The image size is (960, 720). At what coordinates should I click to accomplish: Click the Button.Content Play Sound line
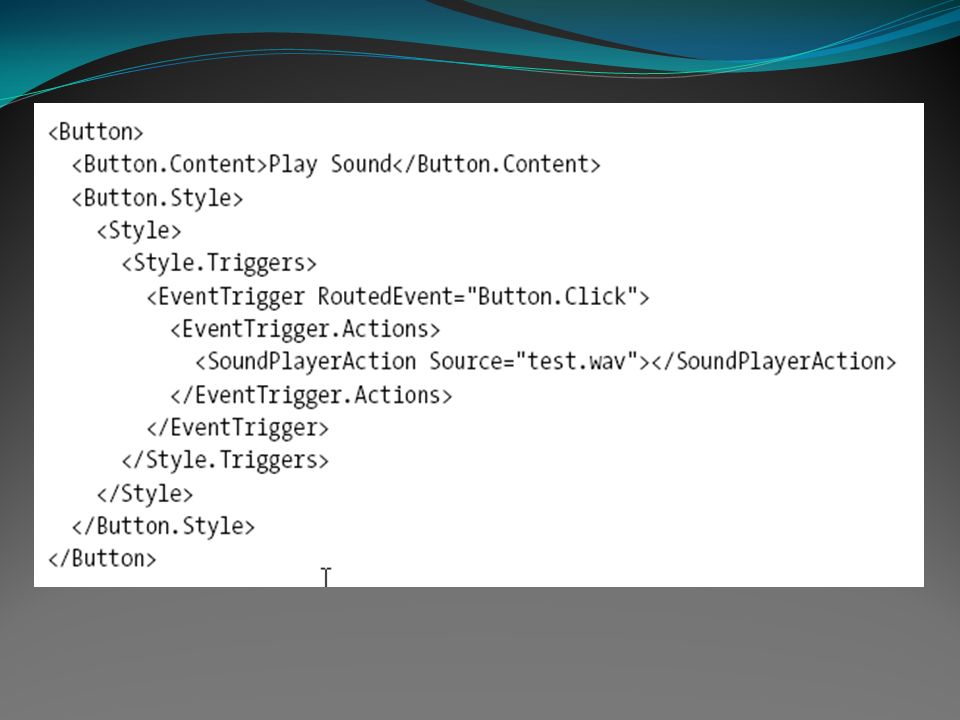click(336, 165)
